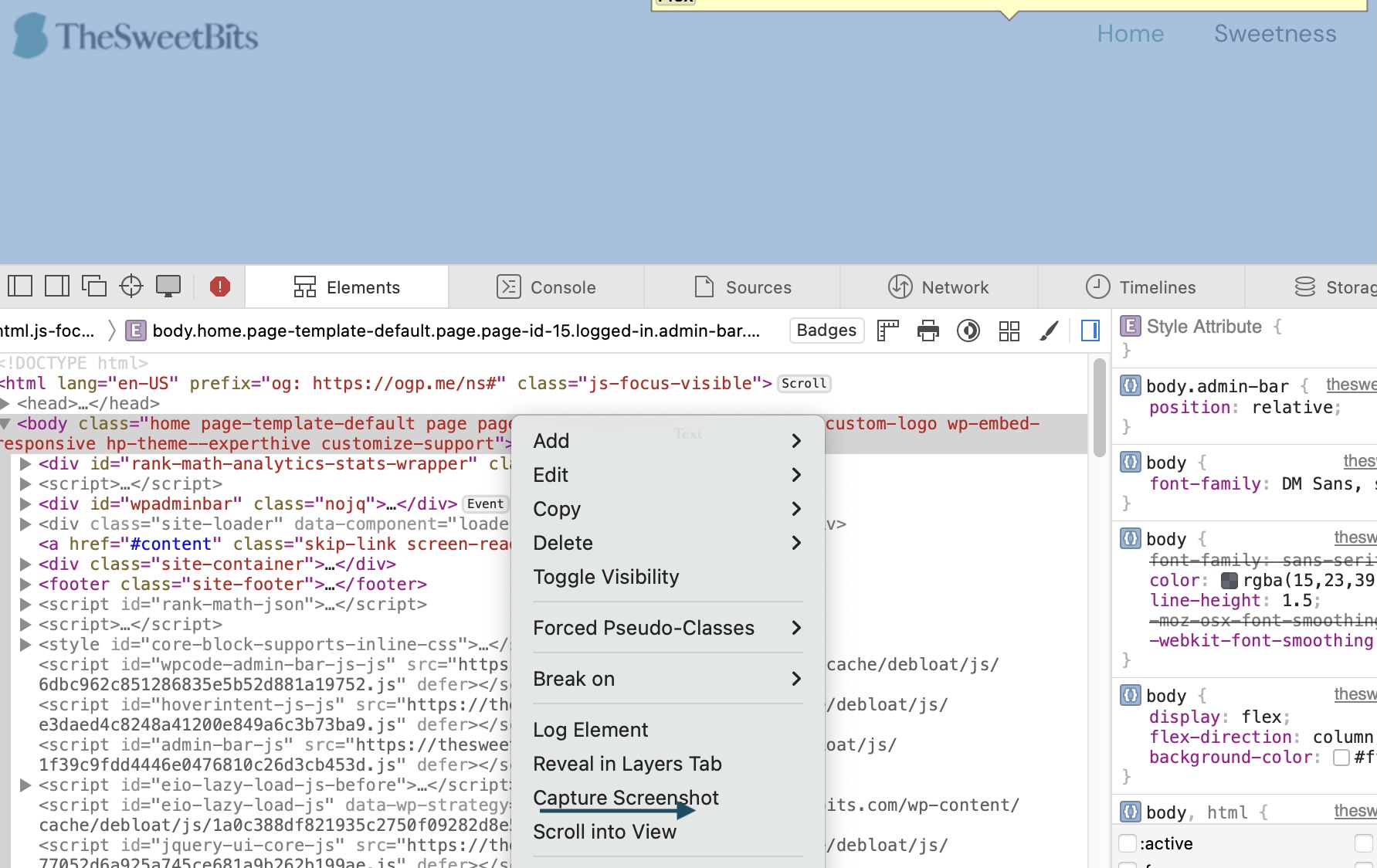
Task: Click the body.admin-bar rule icon
Action: click(1130, 385)
